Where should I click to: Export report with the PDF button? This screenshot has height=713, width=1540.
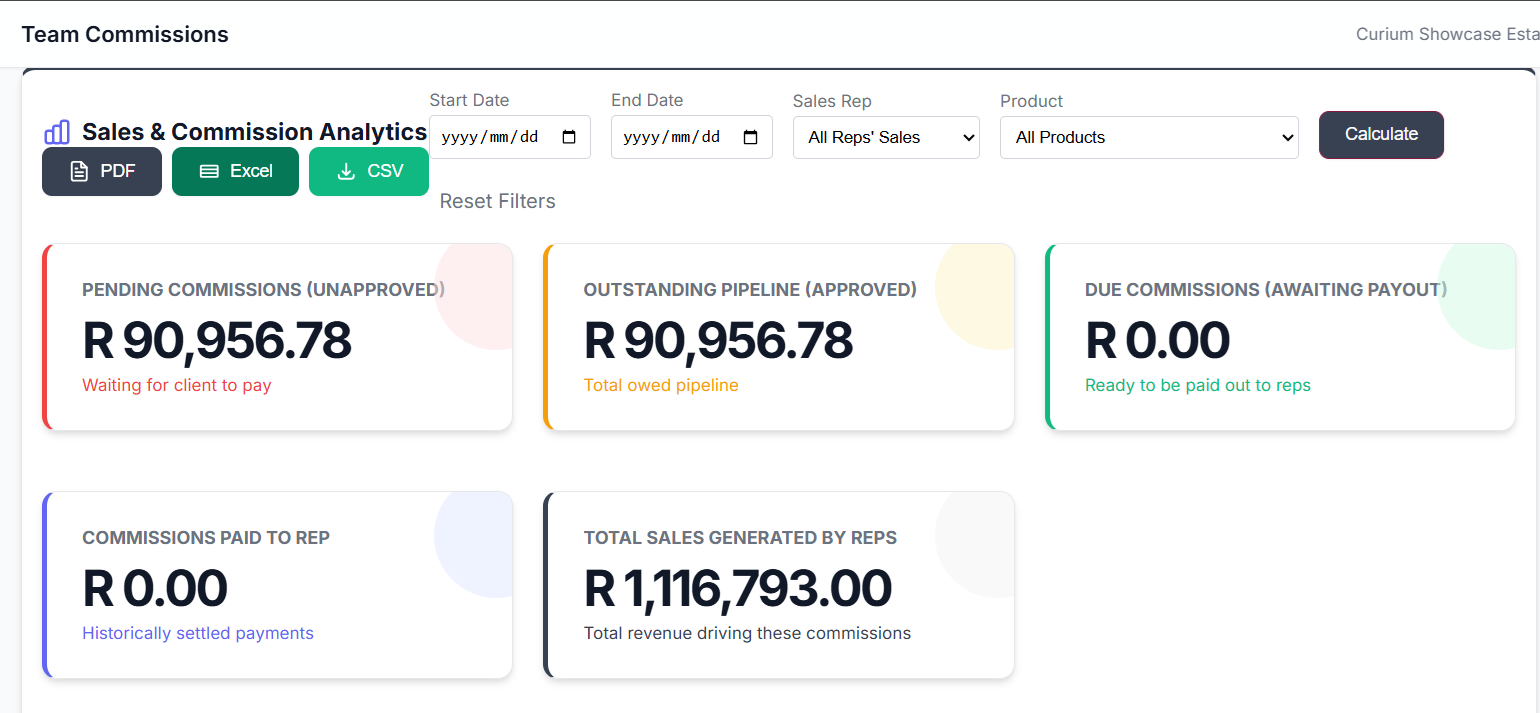[102, 171]
